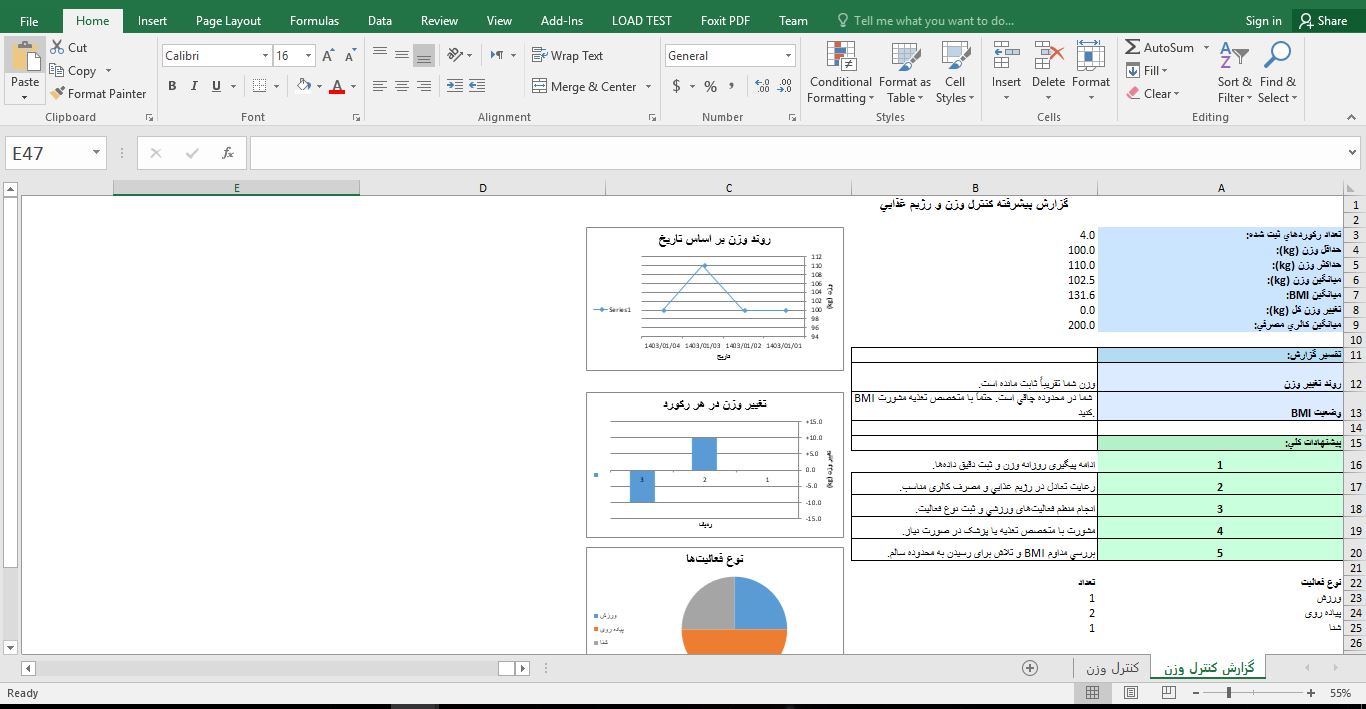Click the Borders icon

[259, 86]
